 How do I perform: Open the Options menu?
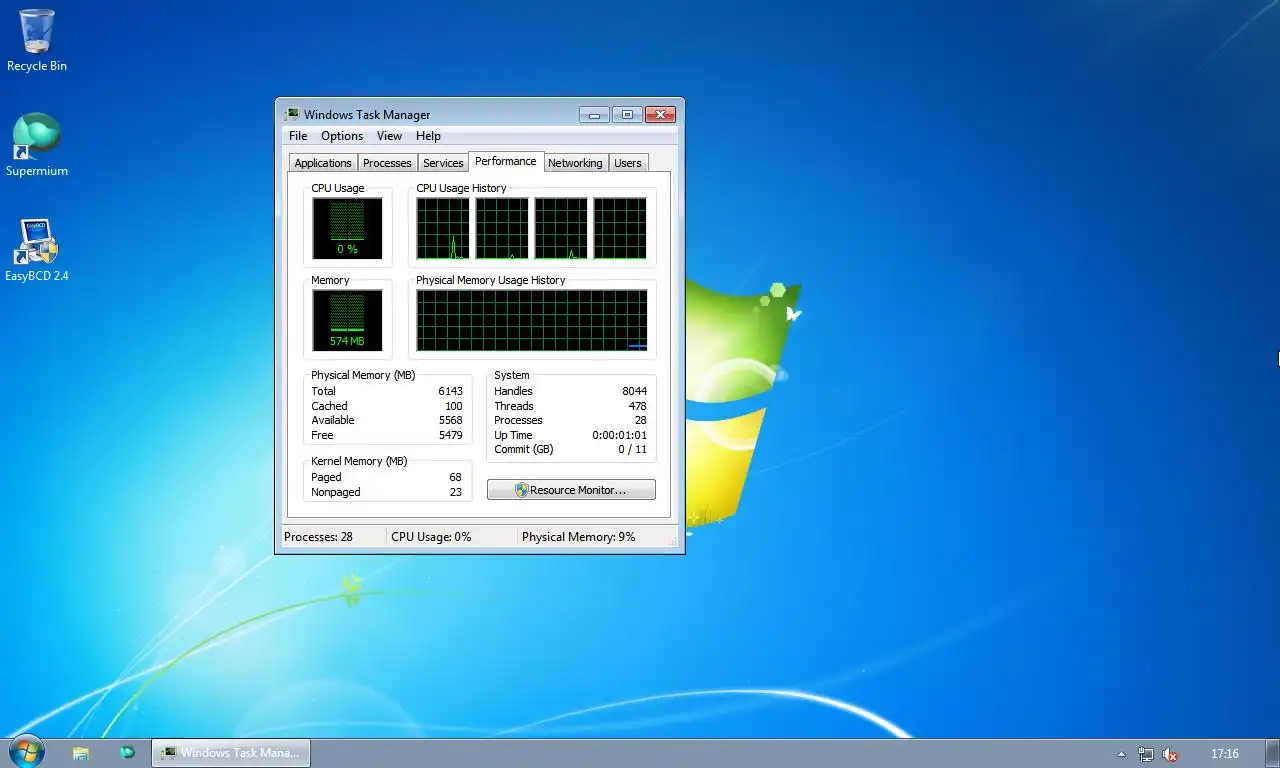pos(342,136)
